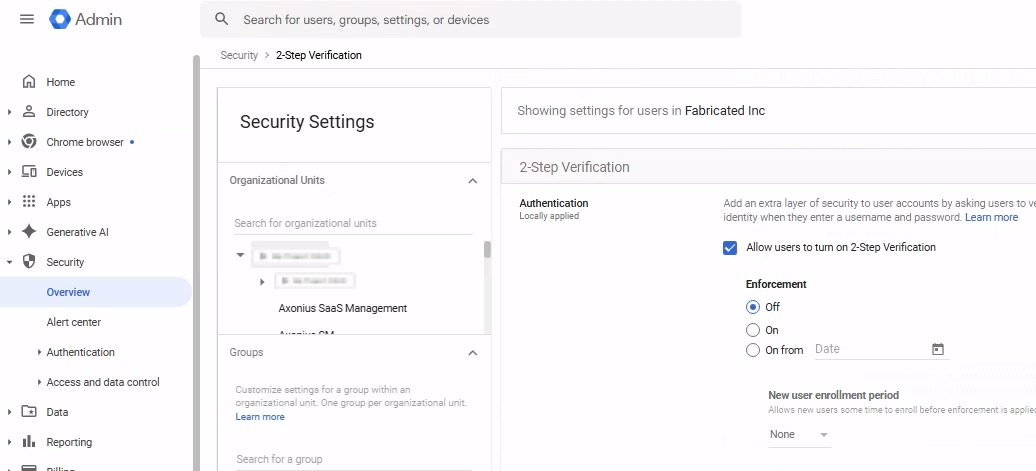Click the global search field
This screenshot has width=1036, height=471.
tap(471, 19)
